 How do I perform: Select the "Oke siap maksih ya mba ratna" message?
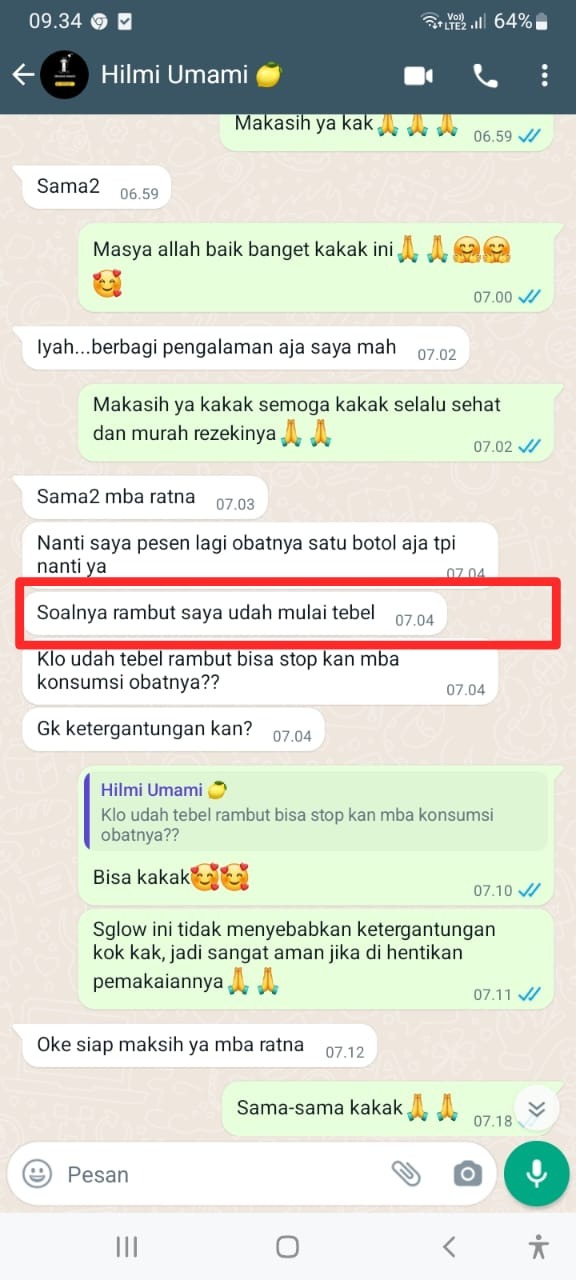200,1047
